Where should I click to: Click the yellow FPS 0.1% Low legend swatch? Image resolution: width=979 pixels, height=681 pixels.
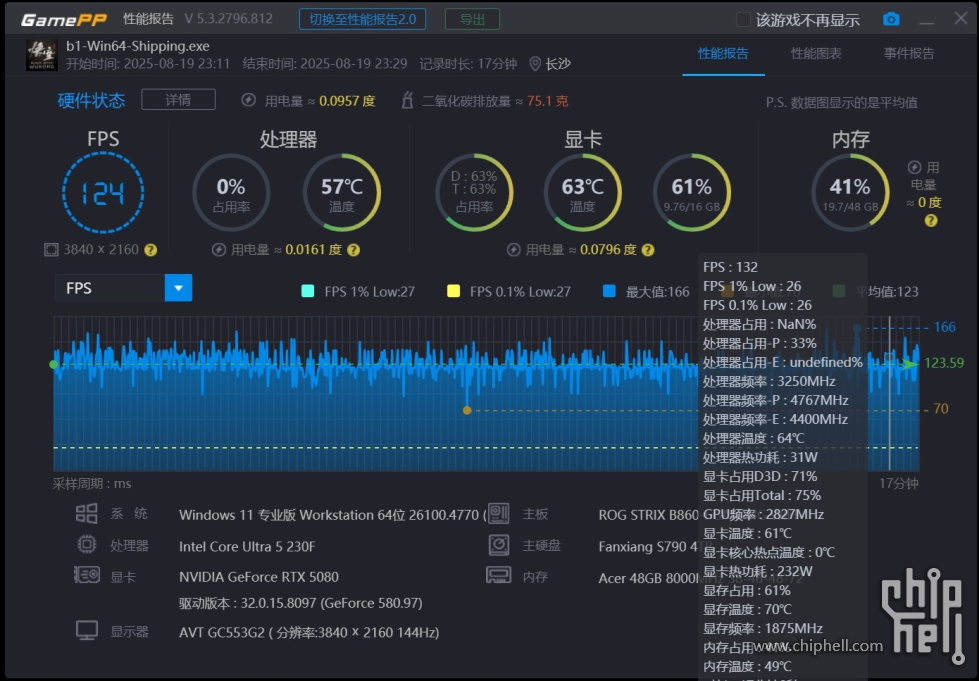coord(454,291)
